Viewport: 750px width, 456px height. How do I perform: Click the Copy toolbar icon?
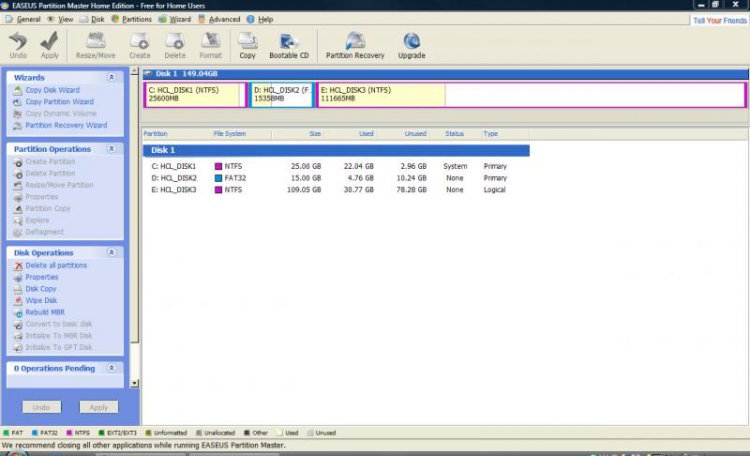coord(247,45)
